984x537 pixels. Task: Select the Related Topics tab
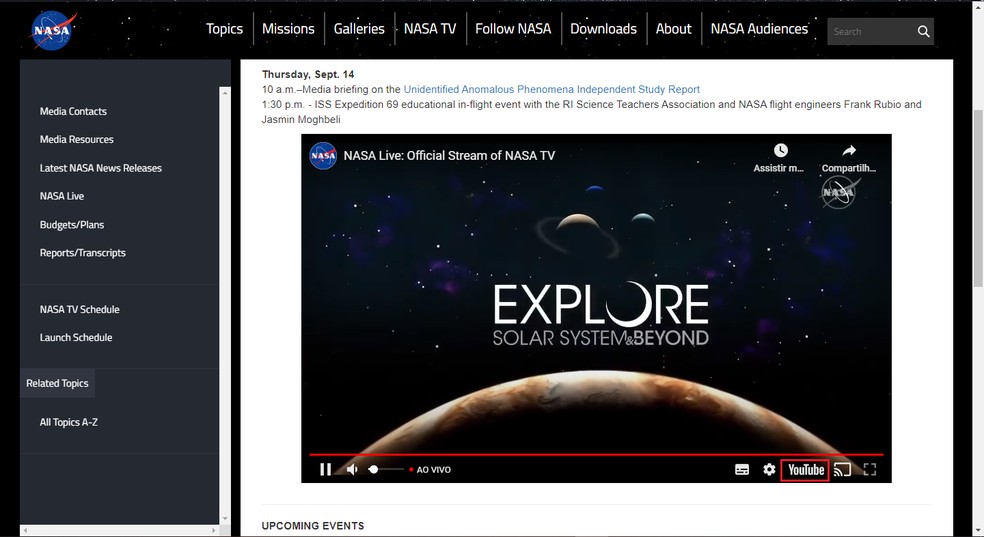(x=57, y=383)
